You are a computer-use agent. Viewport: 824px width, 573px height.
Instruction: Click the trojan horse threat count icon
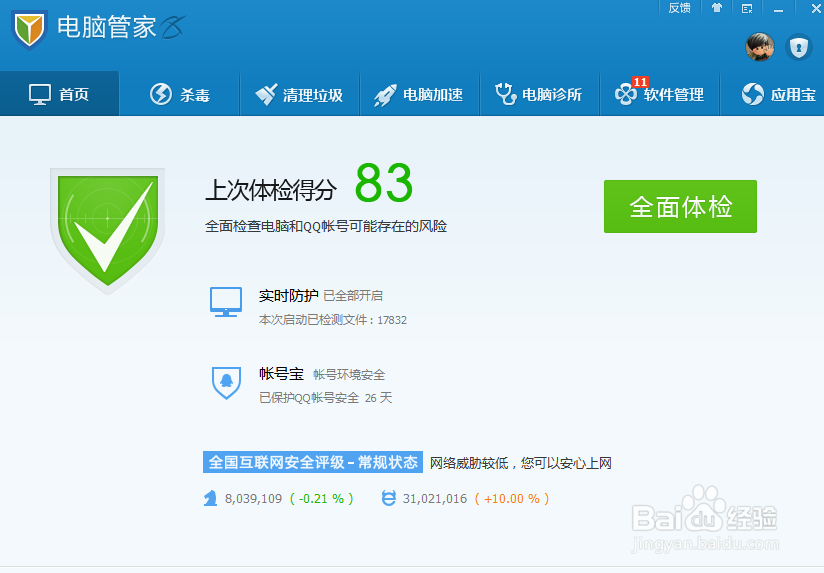point(210,498)
